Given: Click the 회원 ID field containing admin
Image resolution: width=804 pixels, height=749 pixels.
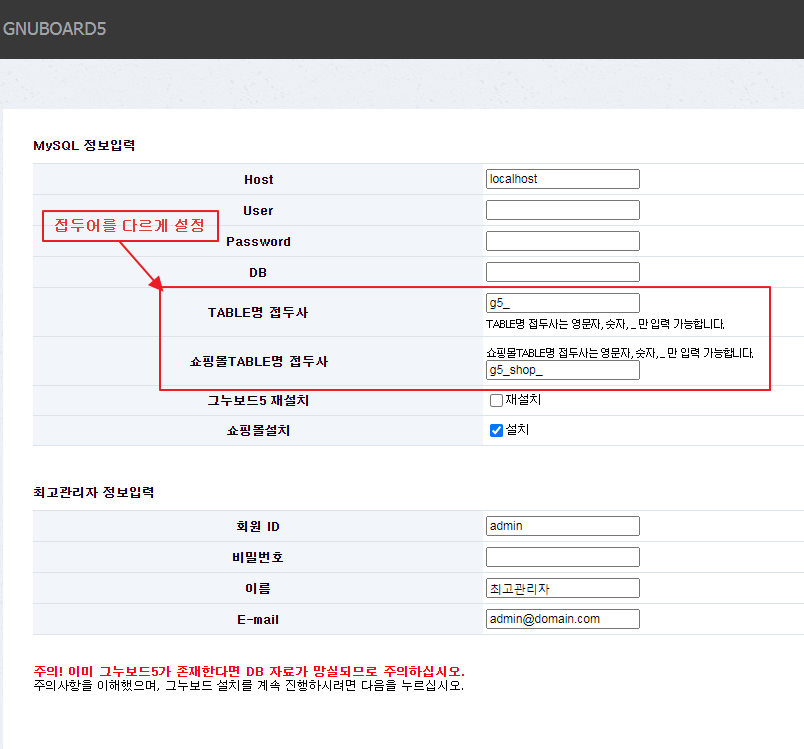Looking at the screenshot, I should click(x=562, y=526).
